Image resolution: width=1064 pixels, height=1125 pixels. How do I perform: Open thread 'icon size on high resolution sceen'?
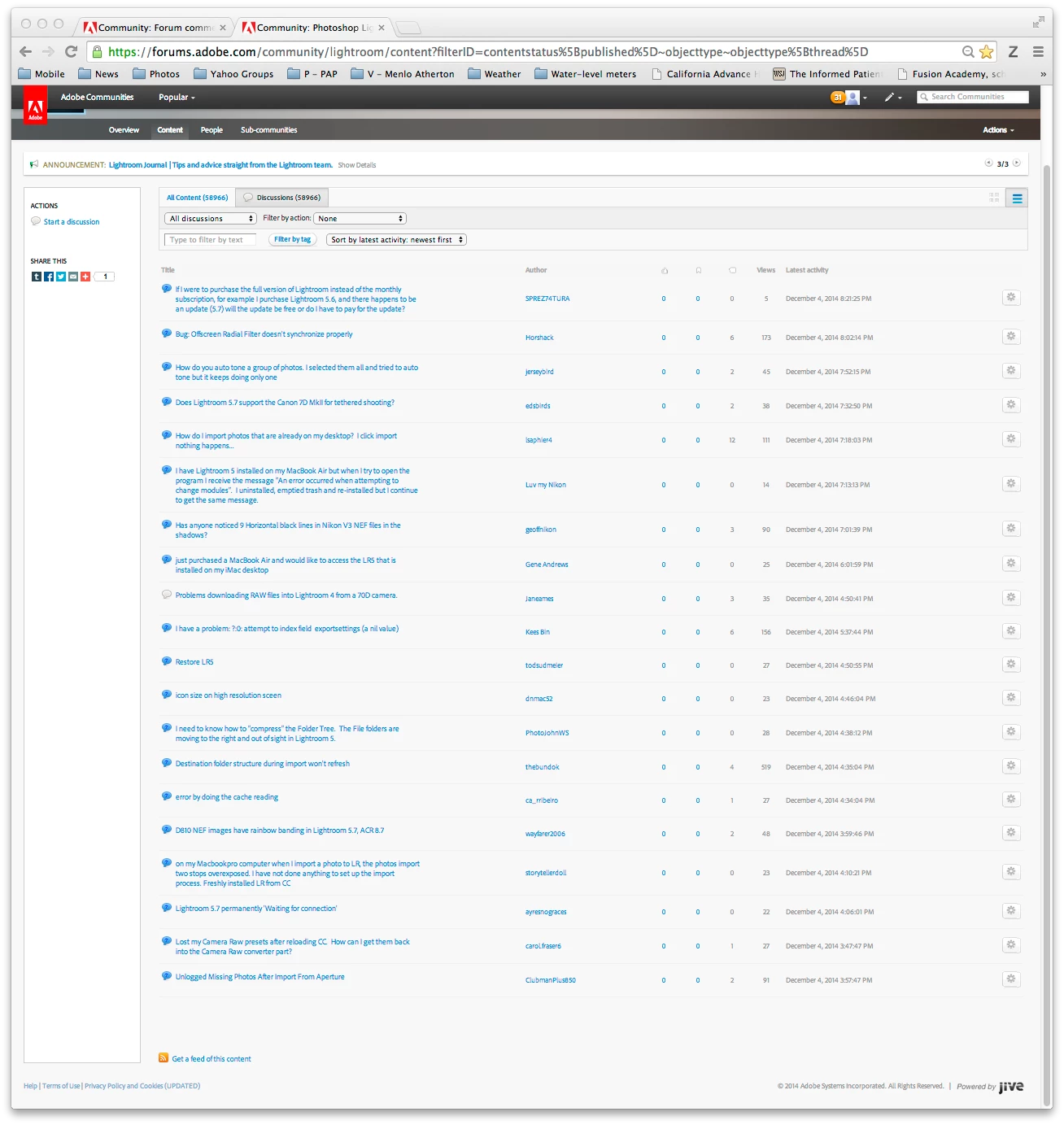pos(229,695)
